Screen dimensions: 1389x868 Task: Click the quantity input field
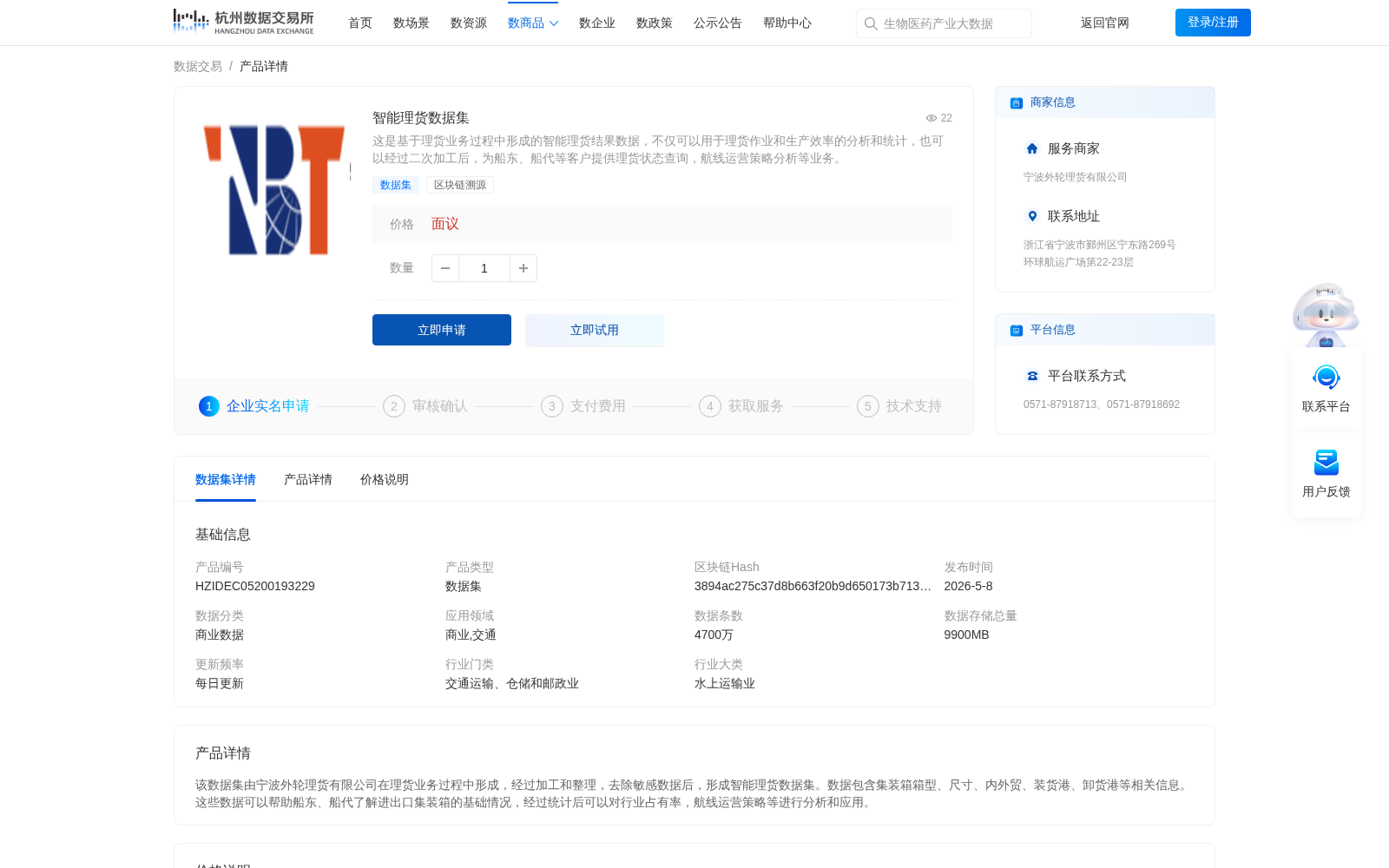[484, 268]
